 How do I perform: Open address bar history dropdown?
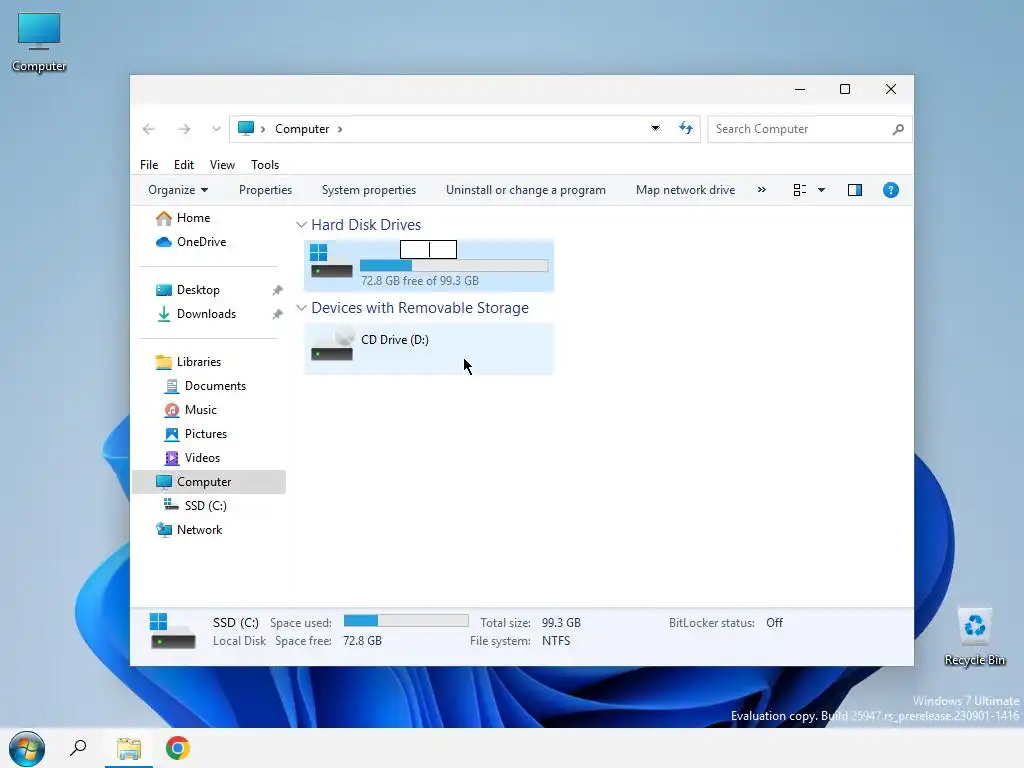point(655,128)
